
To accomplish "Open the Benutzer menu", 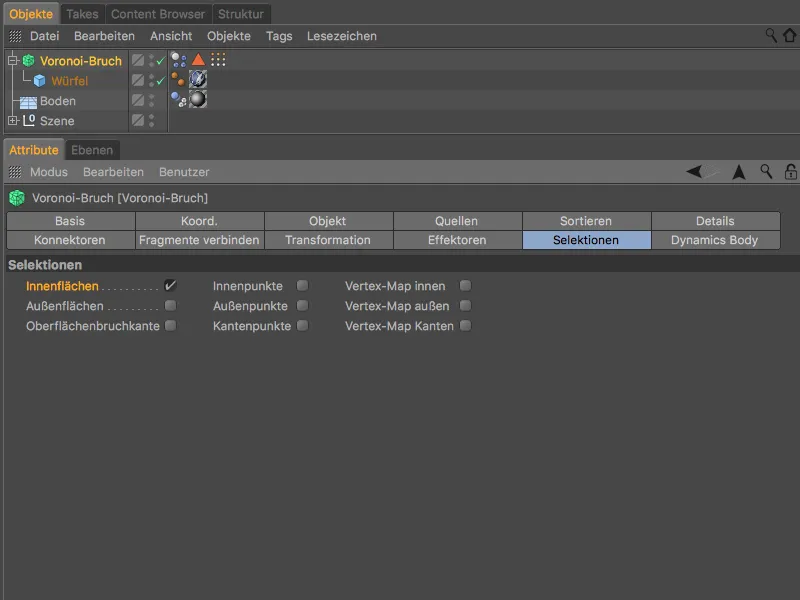I will pos(184,172).
